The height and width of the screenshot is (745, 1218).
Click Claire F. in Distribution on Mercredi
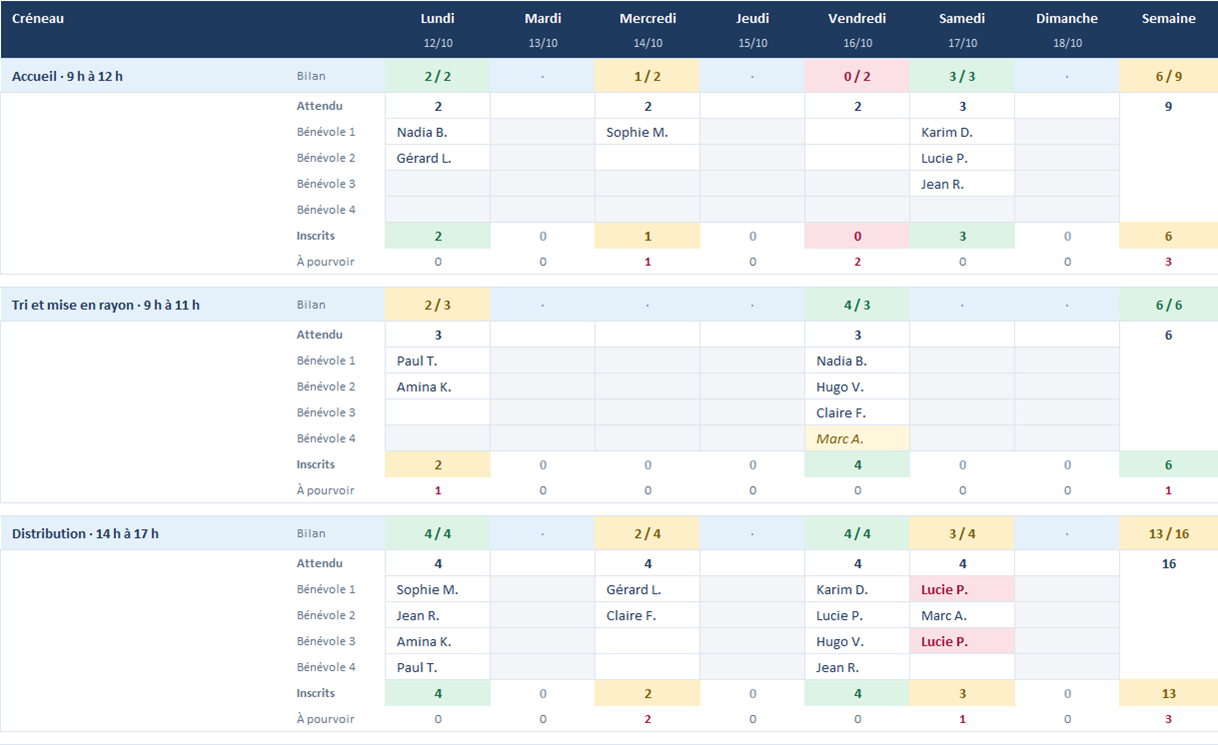(648, 616)
